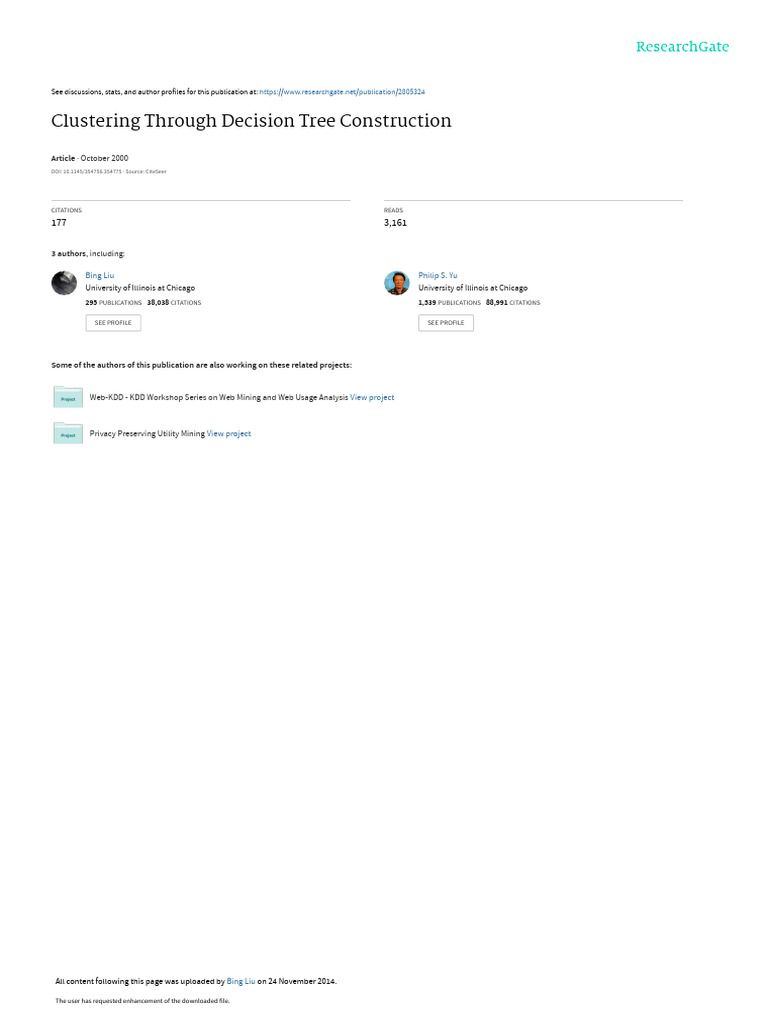Open Bing Liu author name link near avatar
Viewport: 768px width, 1024px height.
point(100,276)
